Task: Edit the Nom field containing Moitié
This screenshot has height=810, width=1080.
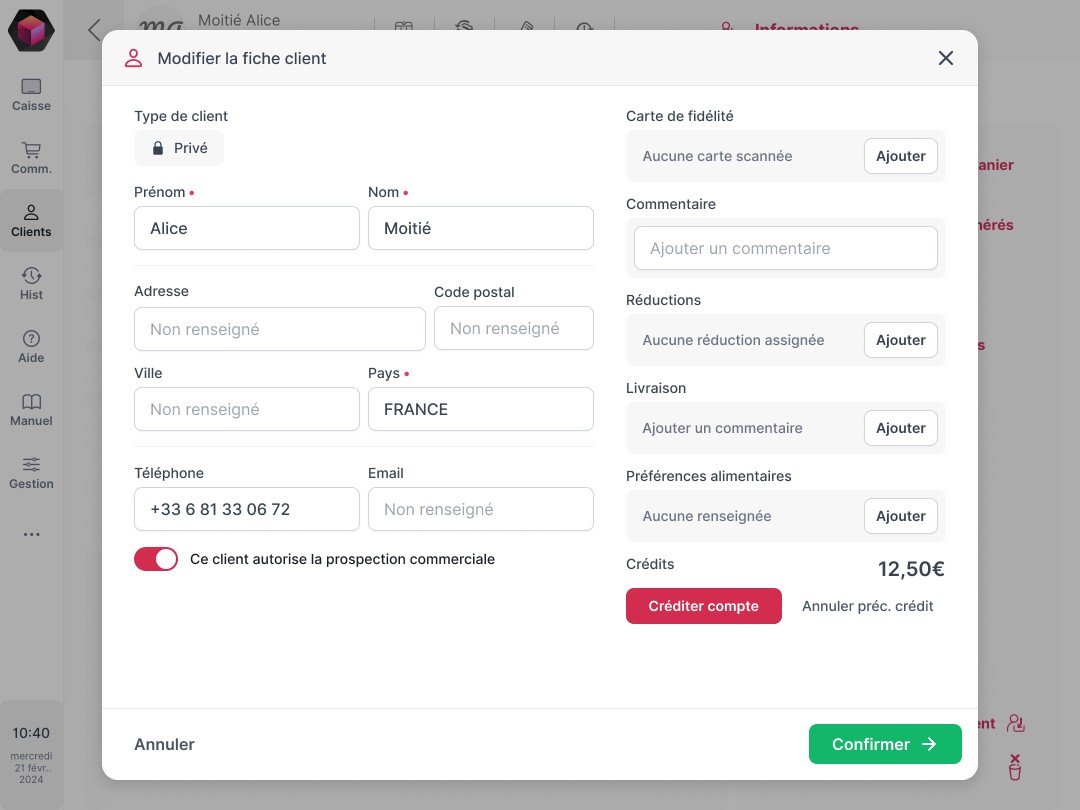Action: (481, 228)
